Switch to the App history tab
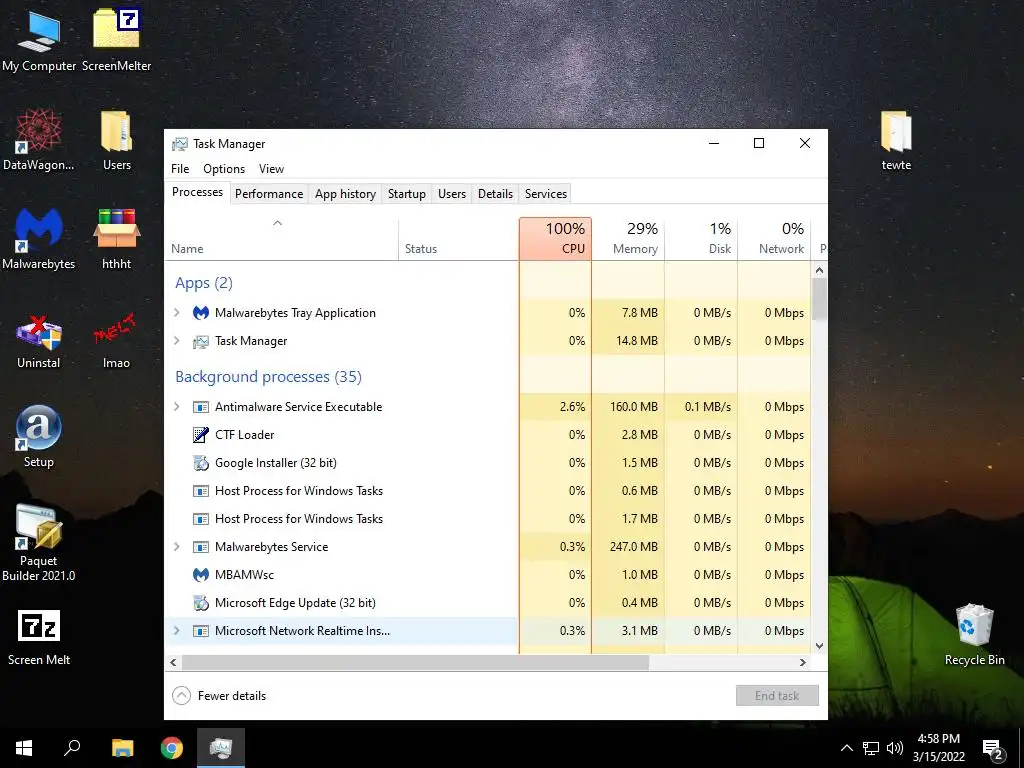The height and width of the screenshot is (768, 1024). coord(345,194)
